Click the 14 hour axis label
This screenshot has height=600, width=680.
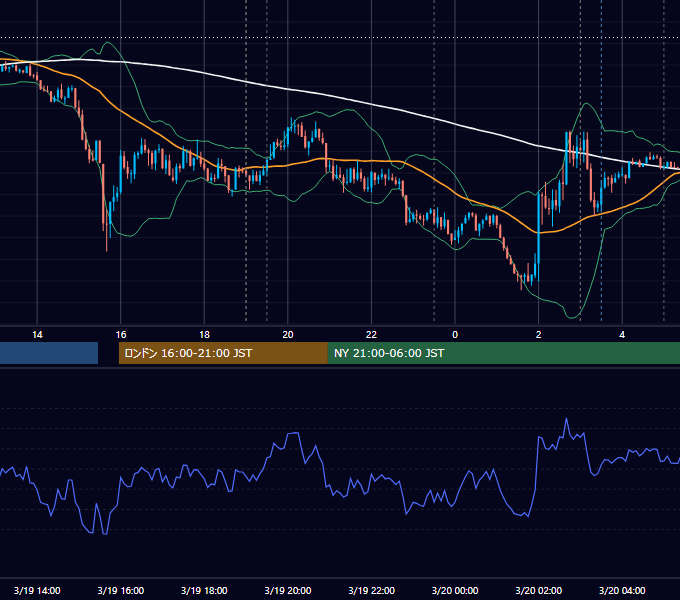[37, 334]
